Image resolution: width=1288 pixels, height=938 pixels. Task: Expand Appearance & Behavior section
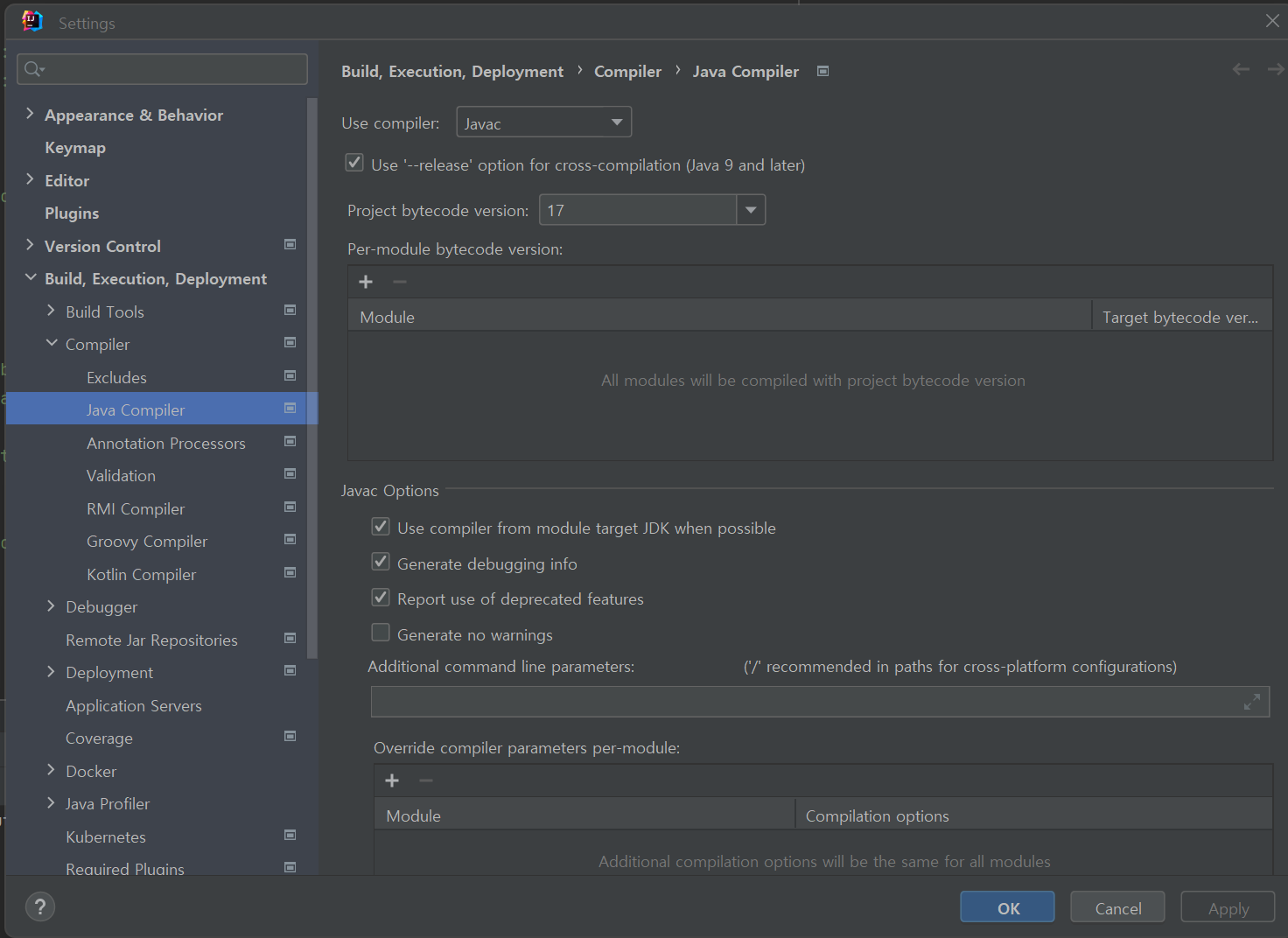31,114
